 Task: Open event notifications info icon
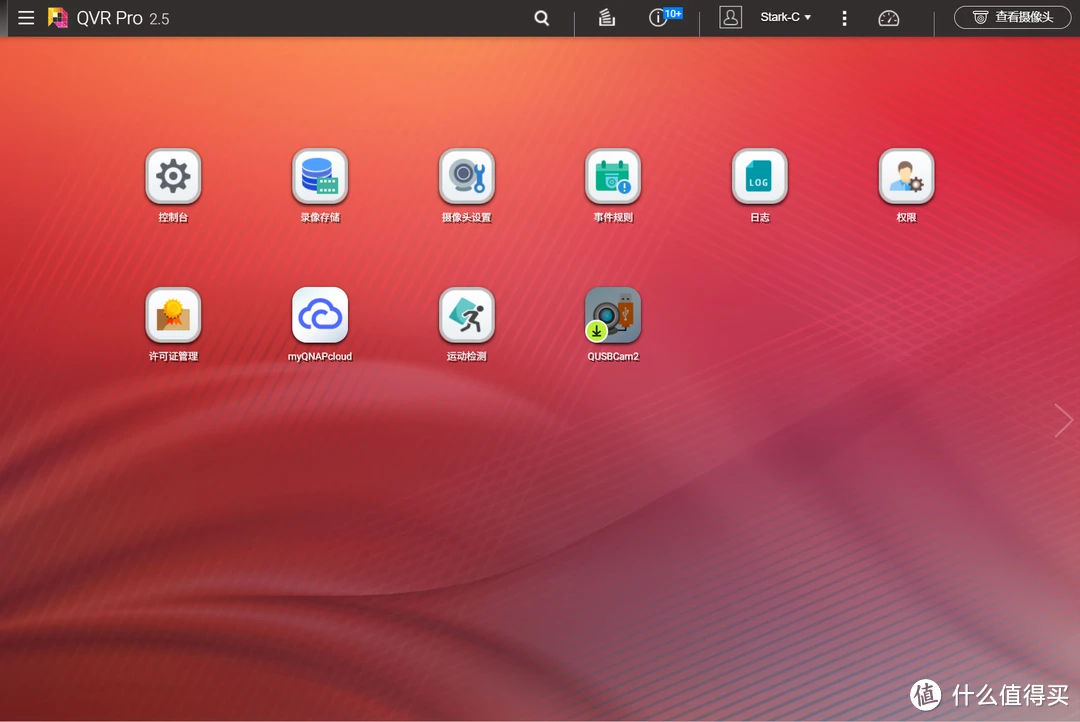[658, 18]
